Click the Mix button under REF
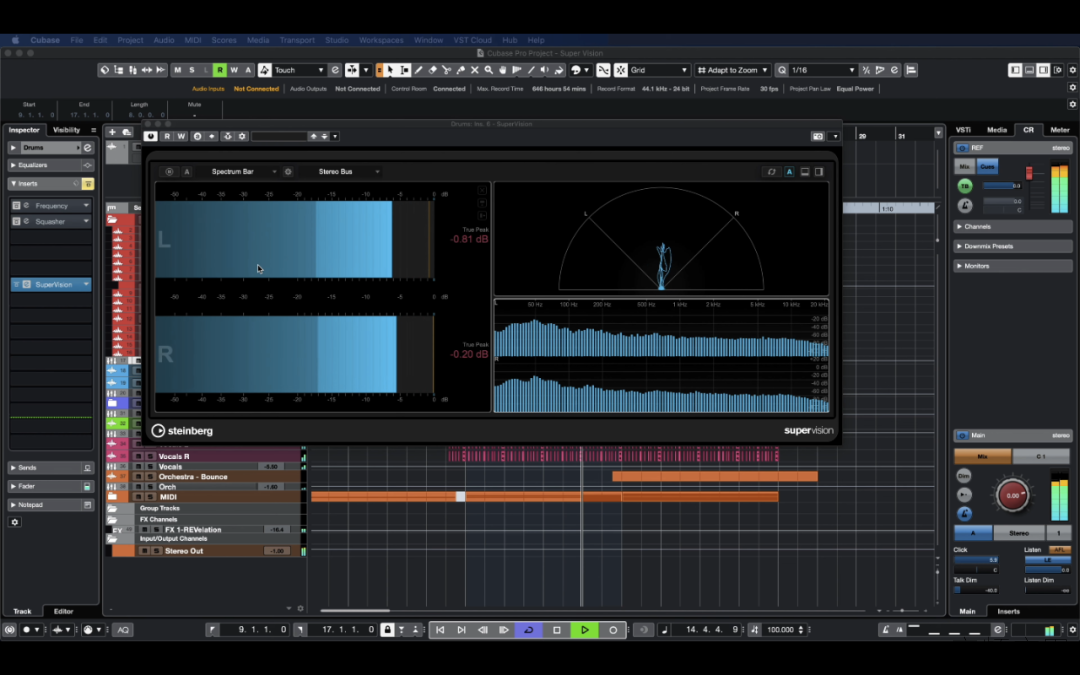 pos(964,167)
